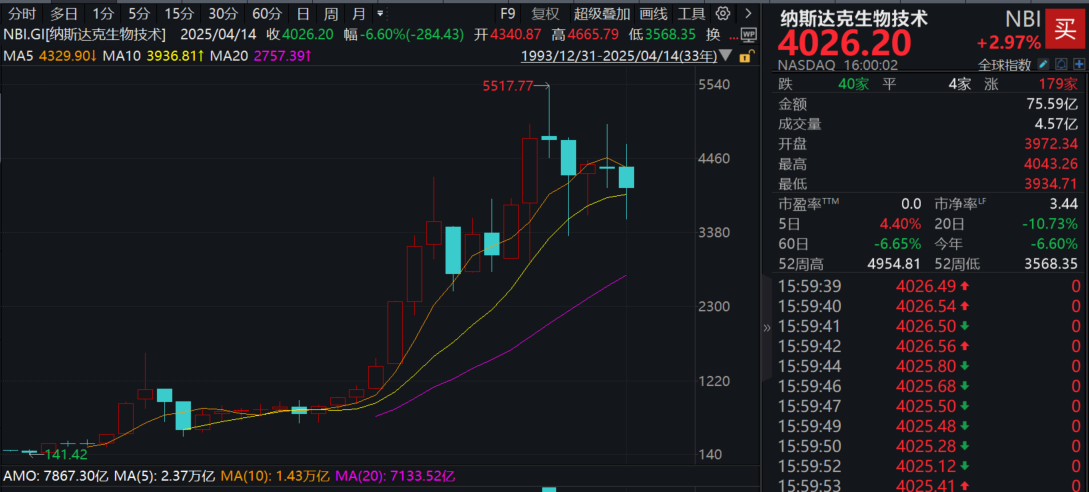Click the WP monitor icon
The width and height of the screenshot is (1089, 492).
click(748, 33)
